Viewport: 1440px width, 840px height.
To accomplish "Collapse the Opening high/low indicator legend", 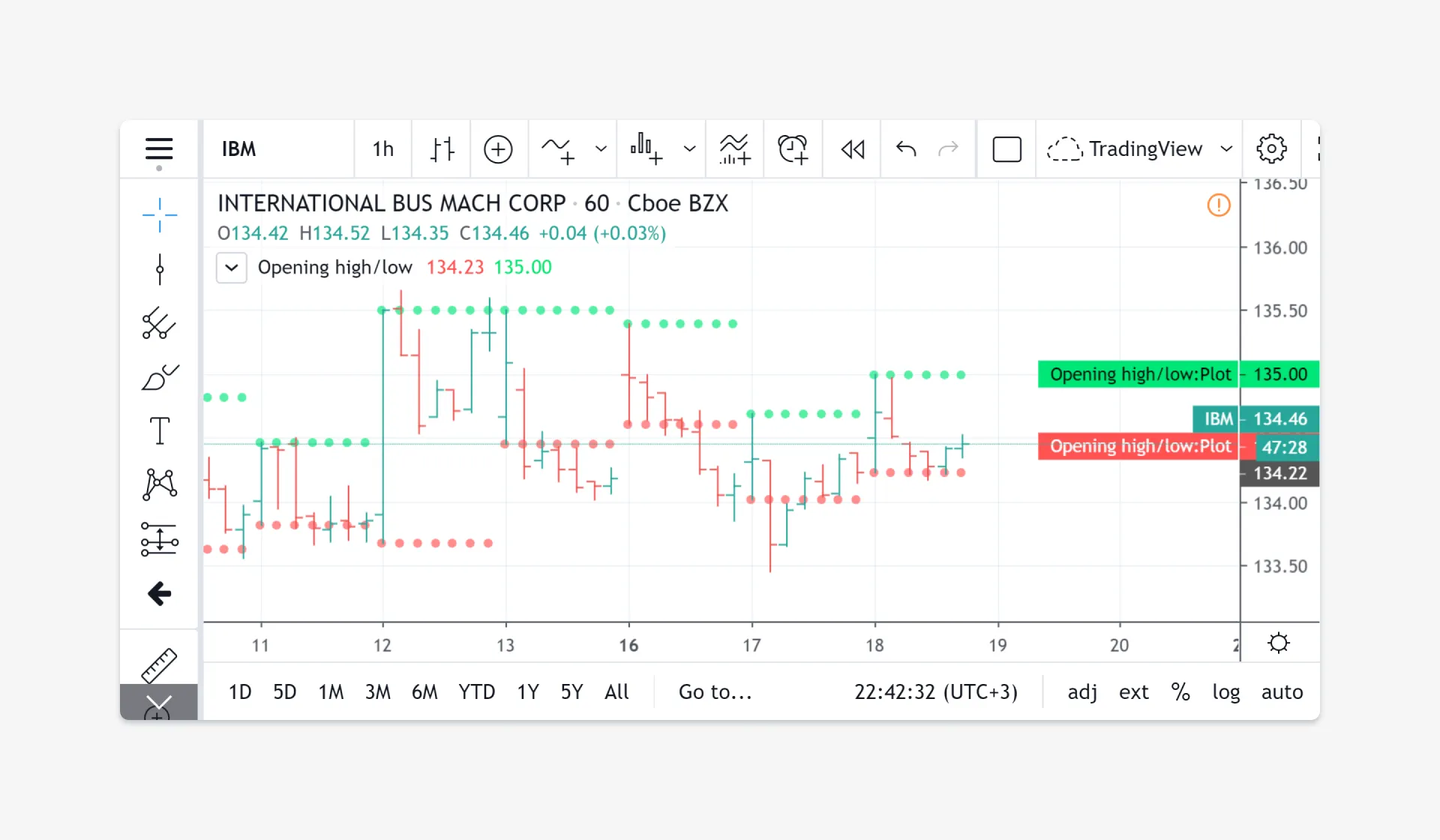I will tap(232, 268).
